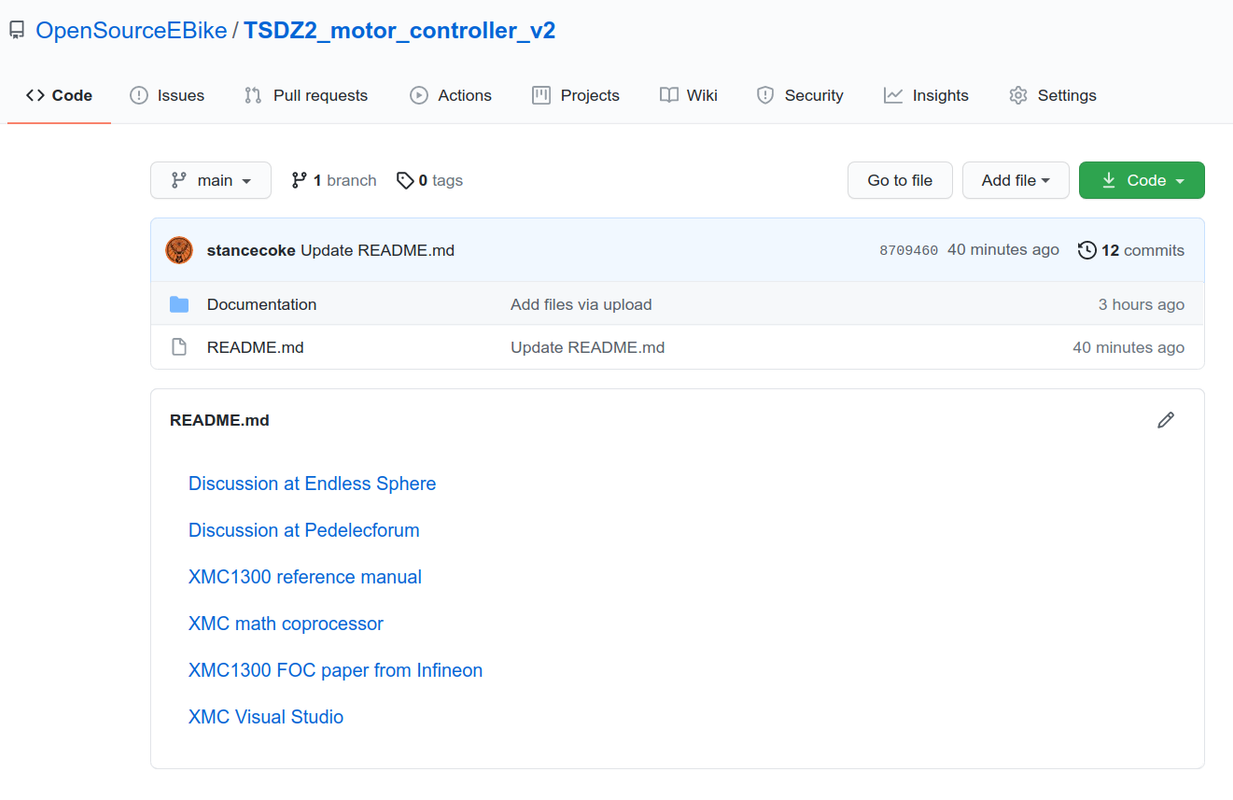This screenshot has width=1233, height=800.
Task: Click the Documentation folder icon
Action: click(x=179, y=304)
